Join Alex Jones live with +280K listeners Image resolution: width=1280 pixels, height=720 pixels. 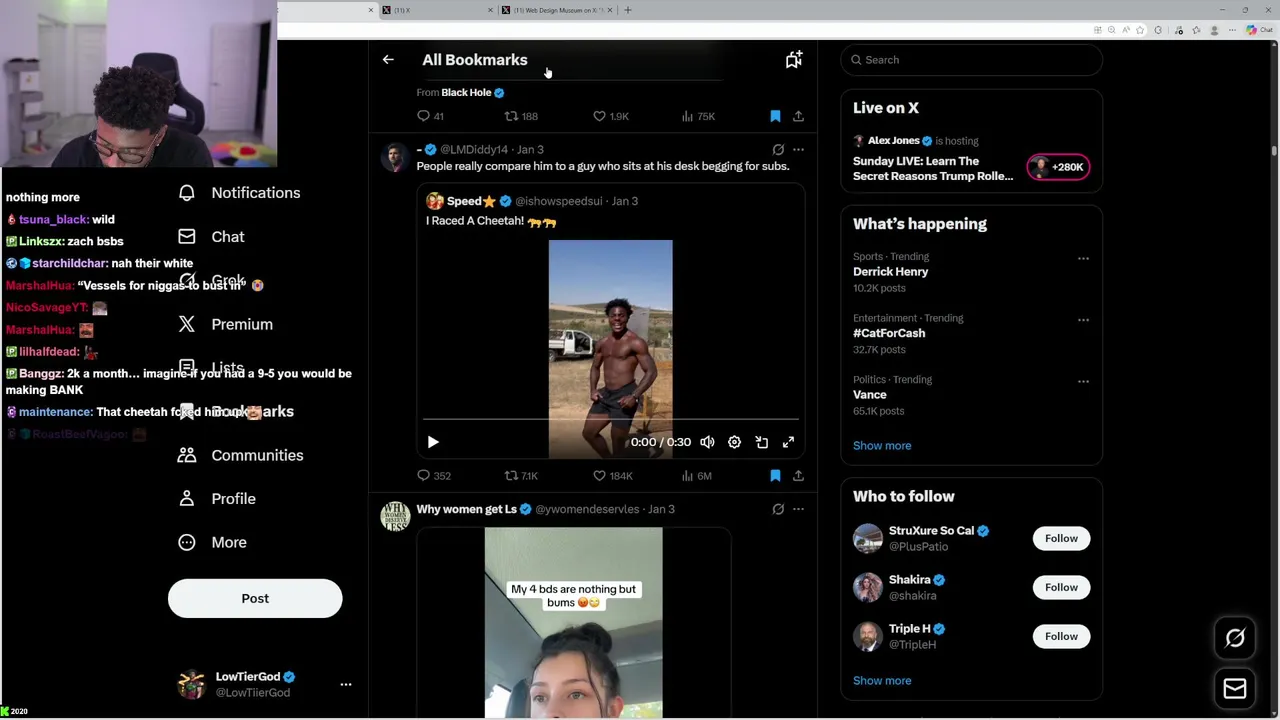coord(1058,167)
